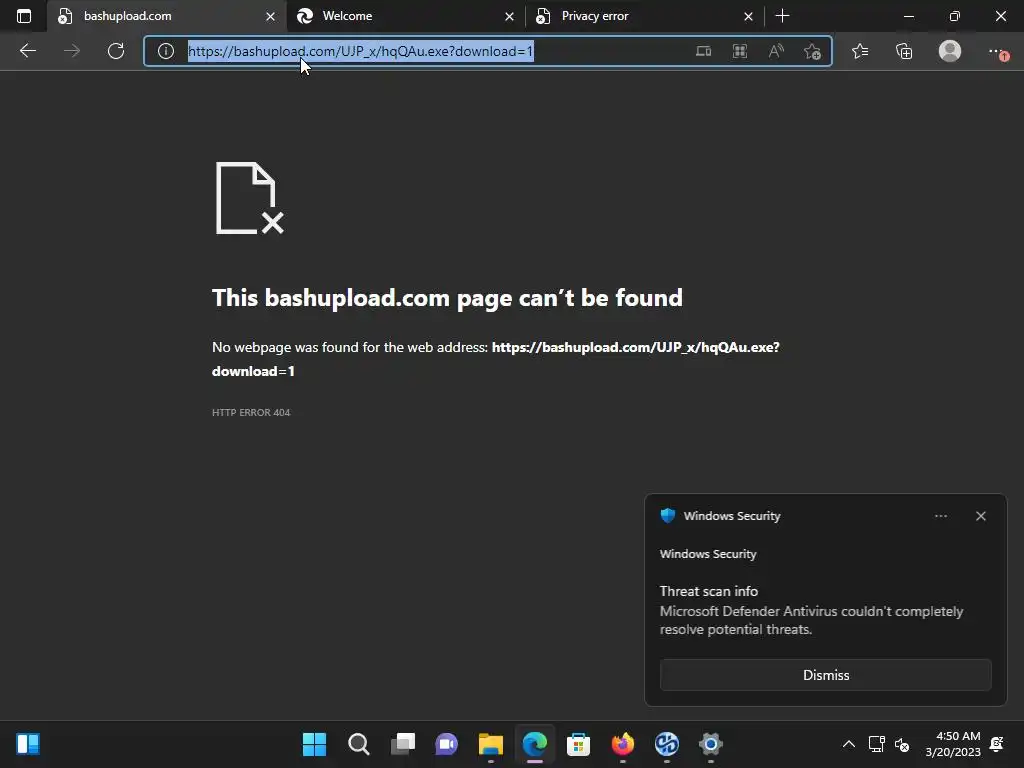This screenshot has width=1024, height=768.
Task: Click the 'HTTP ERROR 404' text
Action: click(x=251, y=412)
